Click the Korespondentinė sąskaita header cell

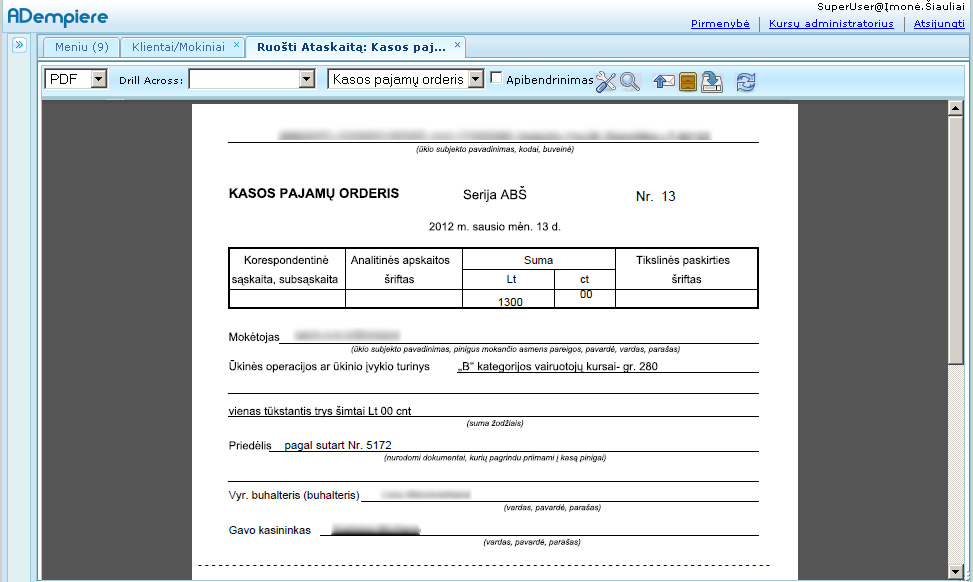click(287, 269)
